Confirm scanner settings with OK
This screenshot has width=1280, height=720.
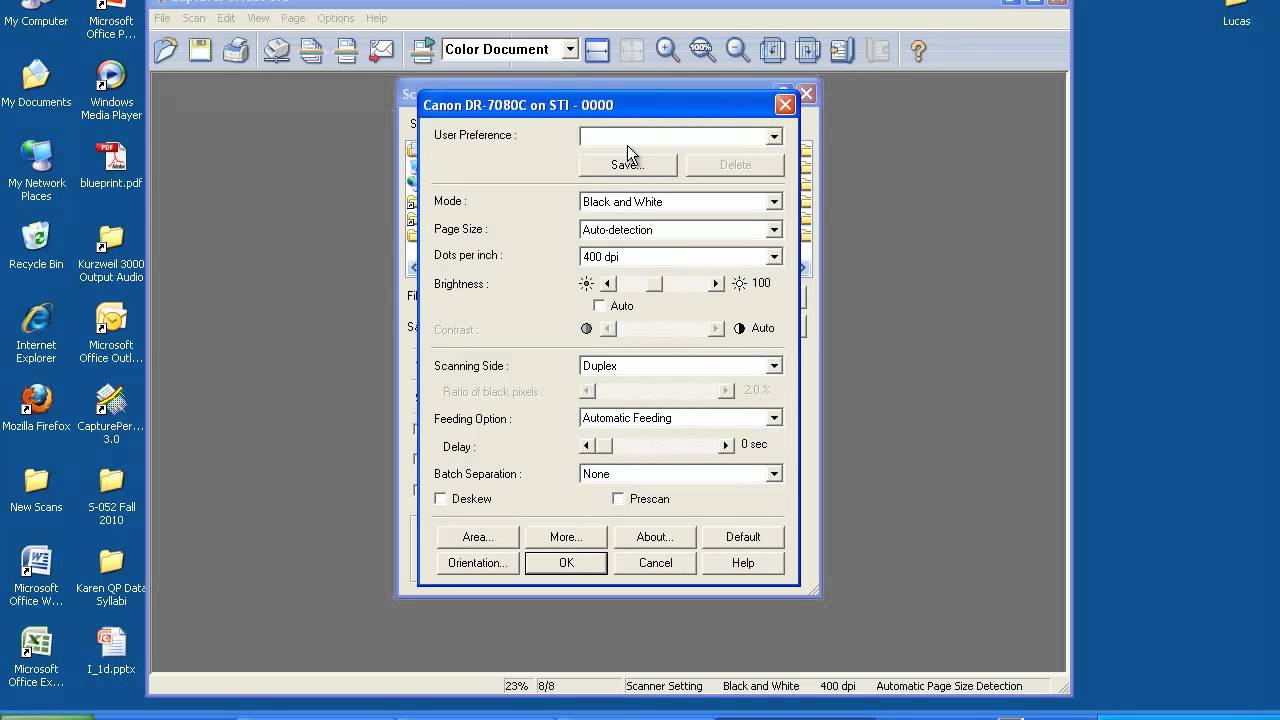click(x=566, y=563)
